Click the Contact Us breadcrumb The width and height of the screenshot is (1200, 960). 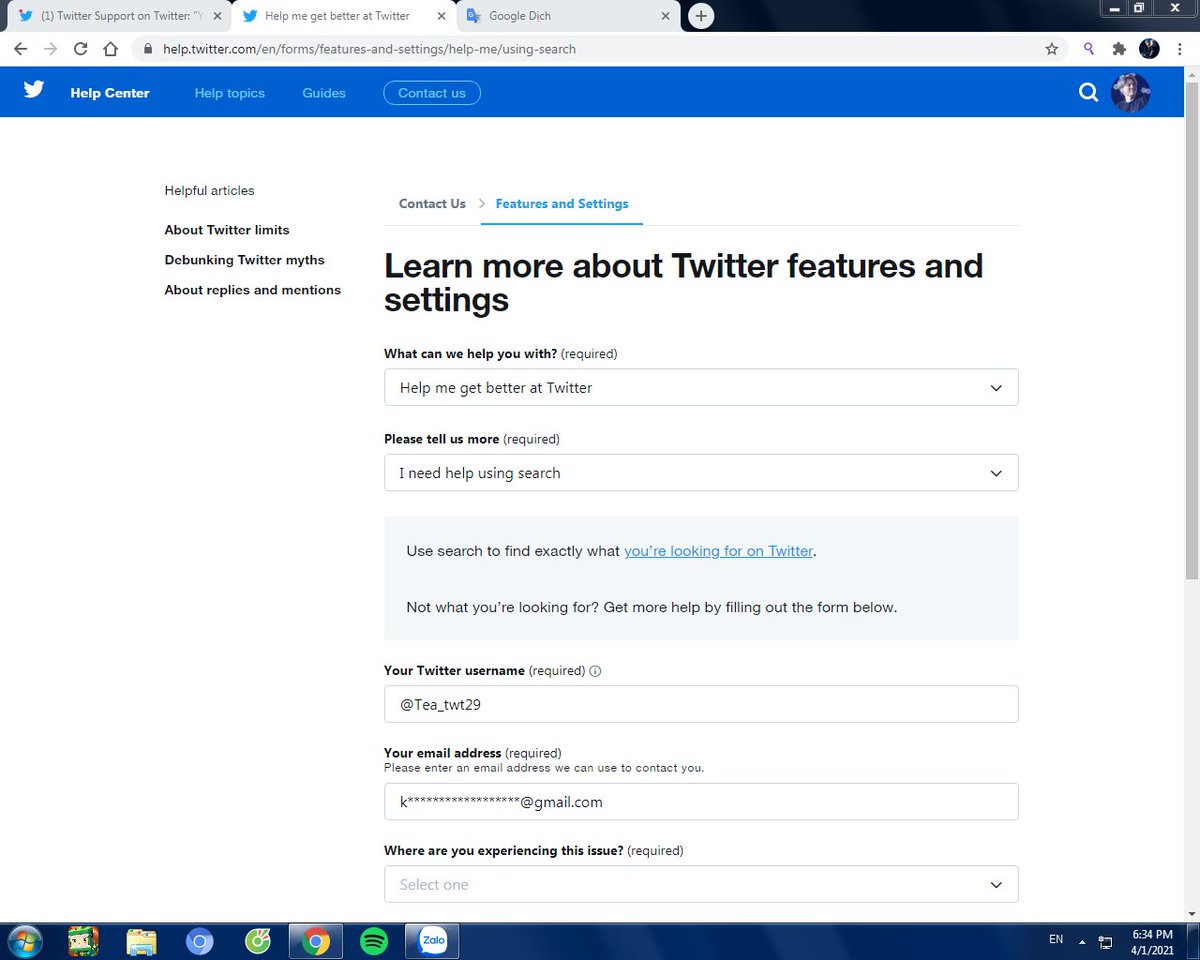coord(432,203)
